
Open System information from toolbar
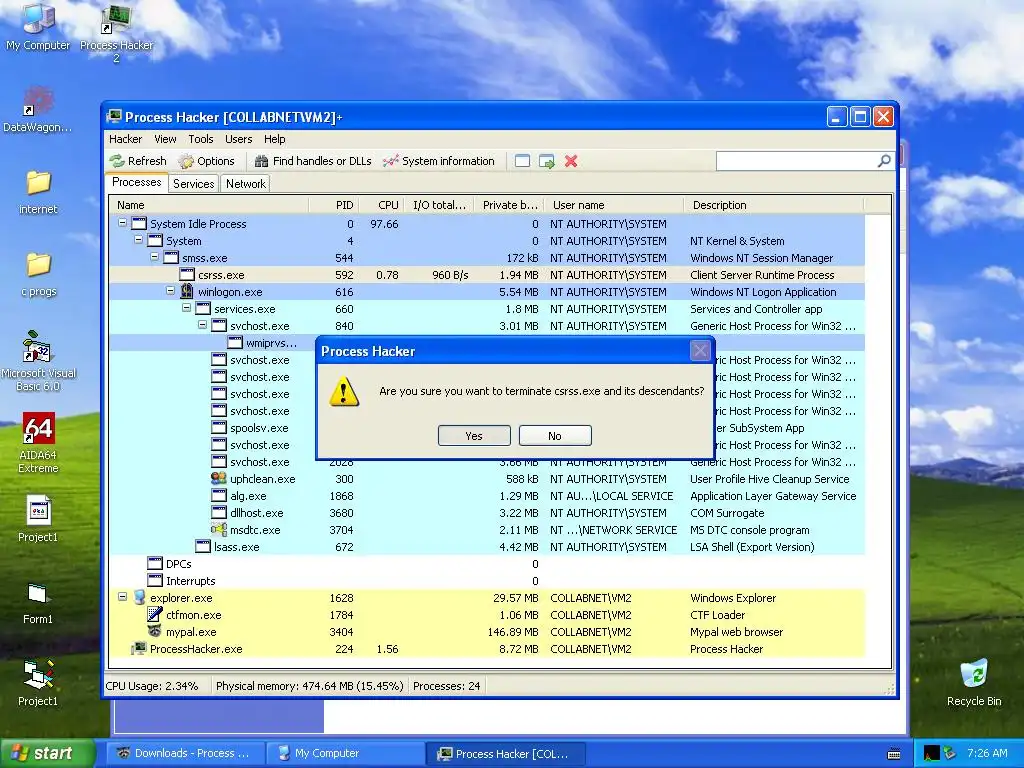pyautogui.click(x=439, y=161)
